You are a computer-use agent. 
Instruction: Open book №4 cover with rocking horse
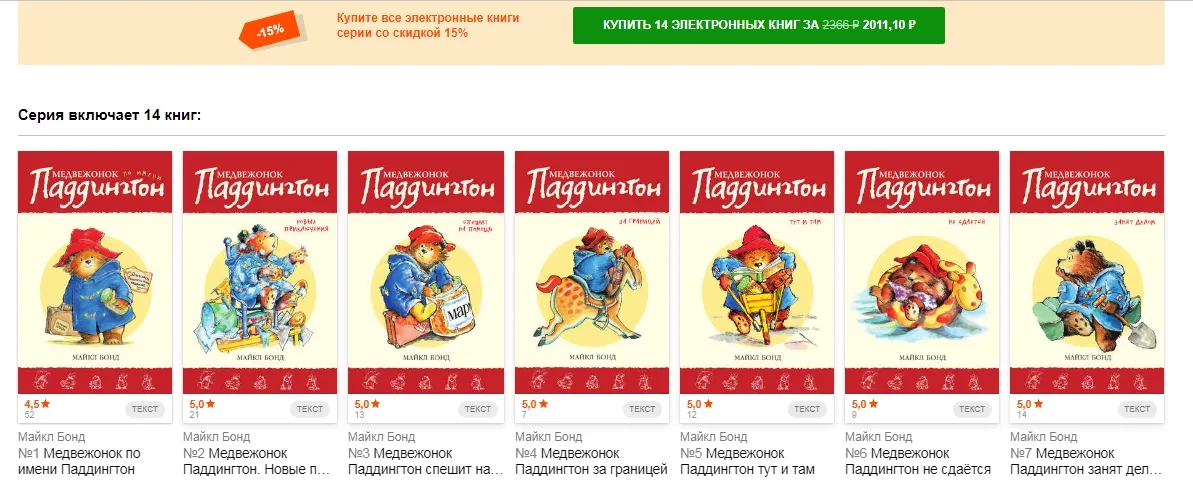coord(591,272)
